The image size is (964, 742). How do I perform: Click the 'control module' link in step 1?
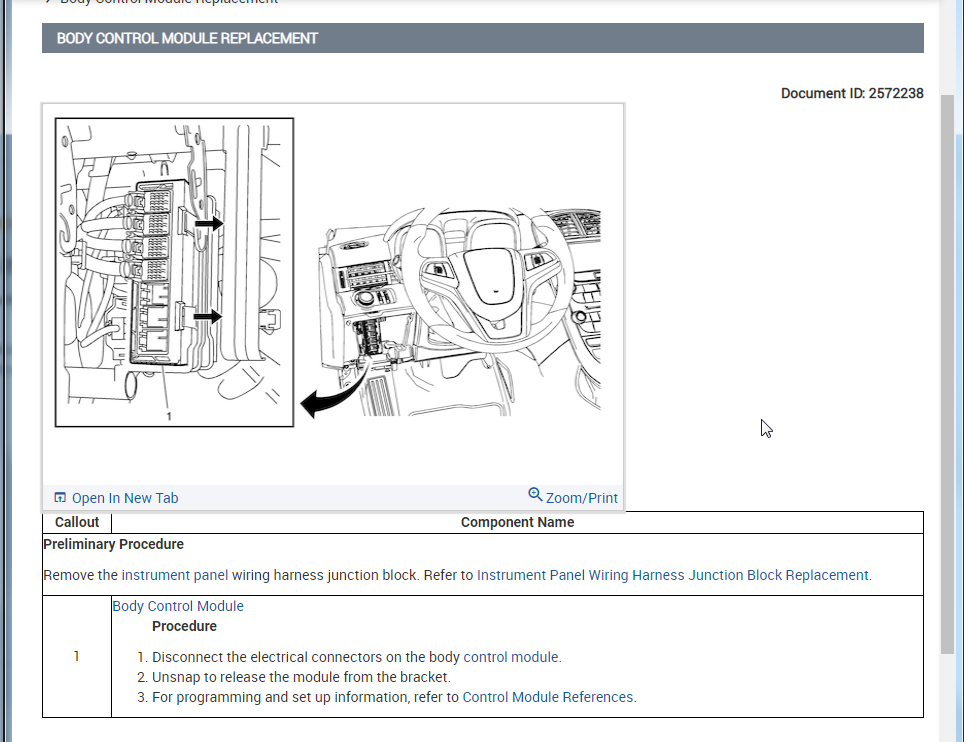click(x=511, y=657)
